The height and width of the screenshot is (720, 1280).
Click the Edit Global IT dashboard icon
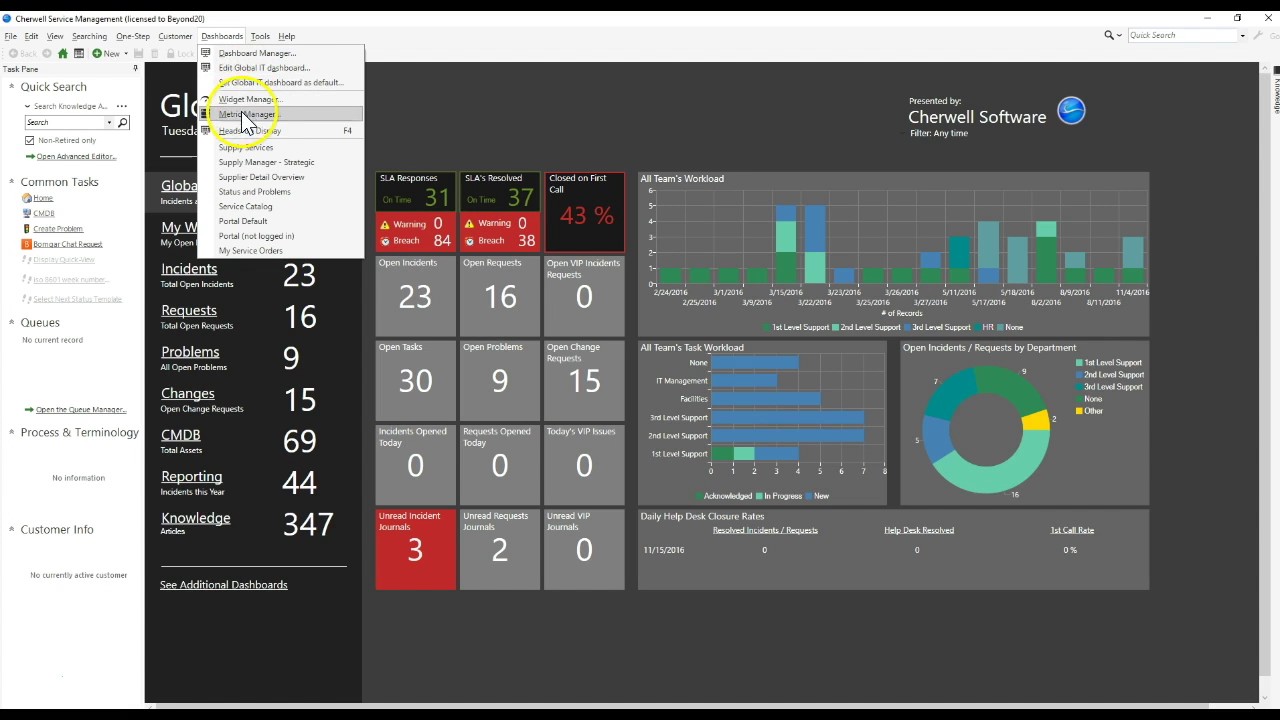coord(206,68)
